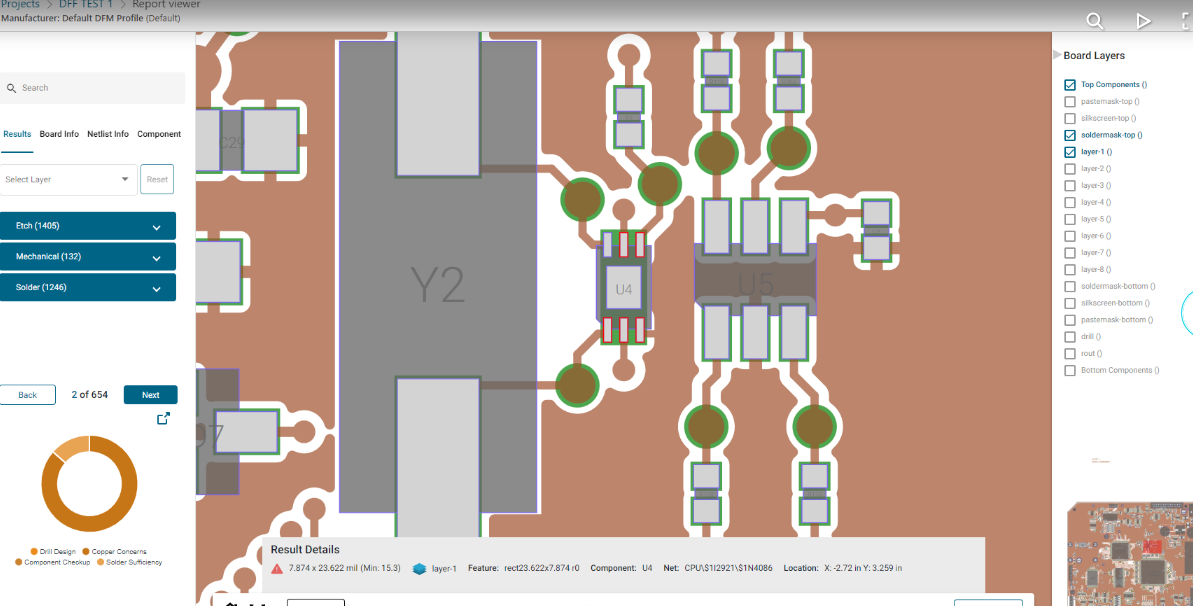The width and height of the screenshot is (1193, 606).
Task: Uncheck the Top Components layer
Action: pyautogui.click(x=1070, y=85)
